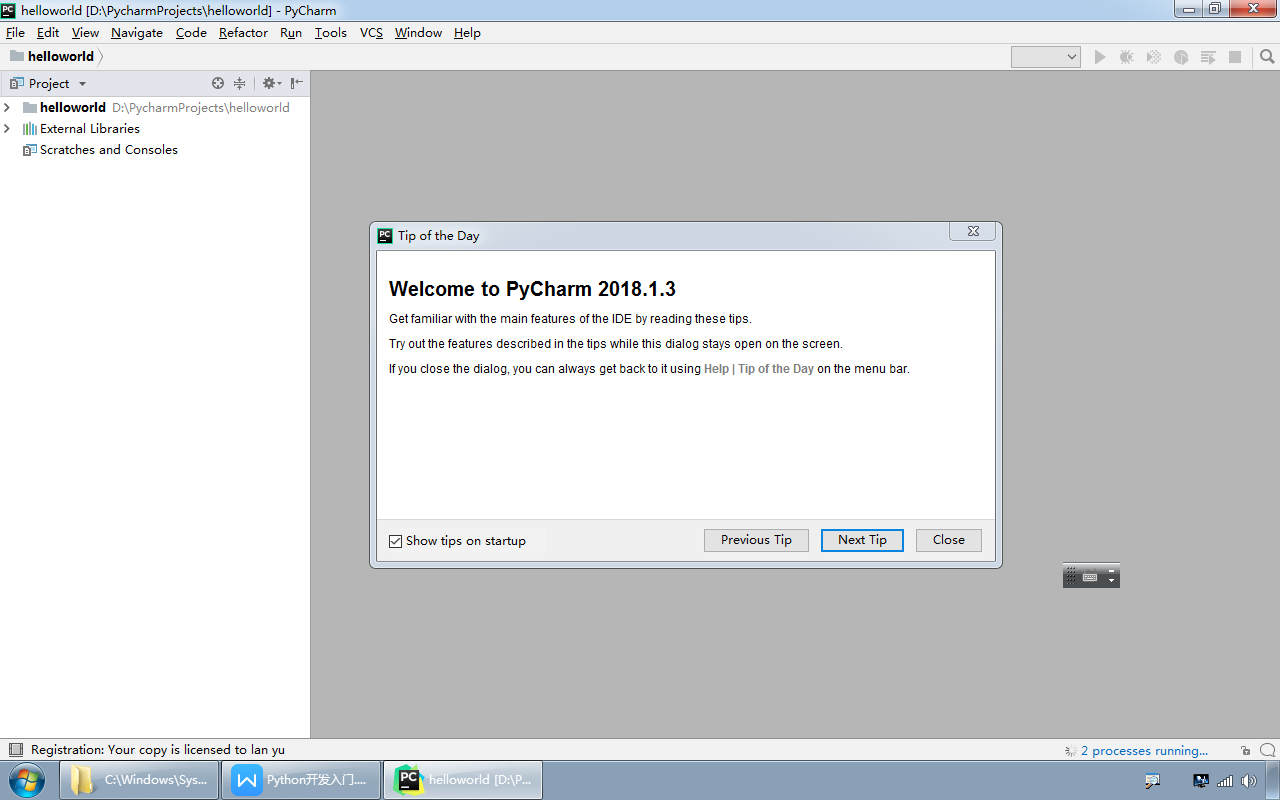Uncheck Show tips on startup
This screenshot has width=1280, height=800.
(x=396, y=541)
